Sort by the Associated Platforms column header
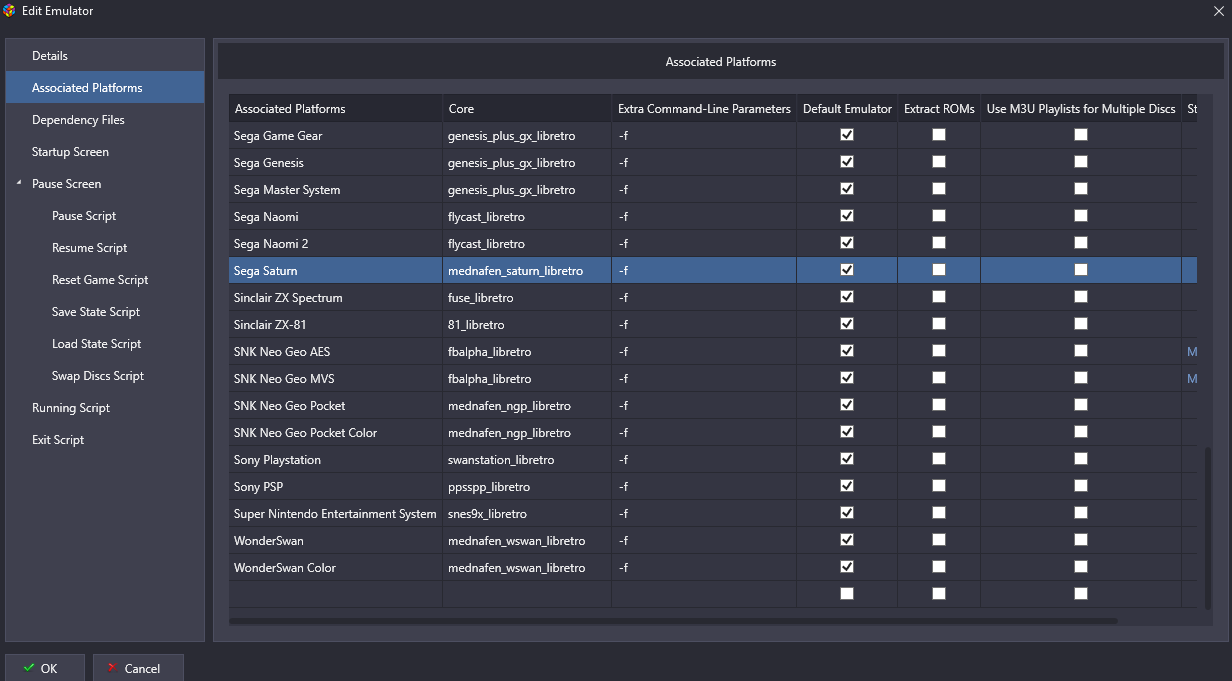The height and width of the screenshot is (681, 1232). [335, 109]
